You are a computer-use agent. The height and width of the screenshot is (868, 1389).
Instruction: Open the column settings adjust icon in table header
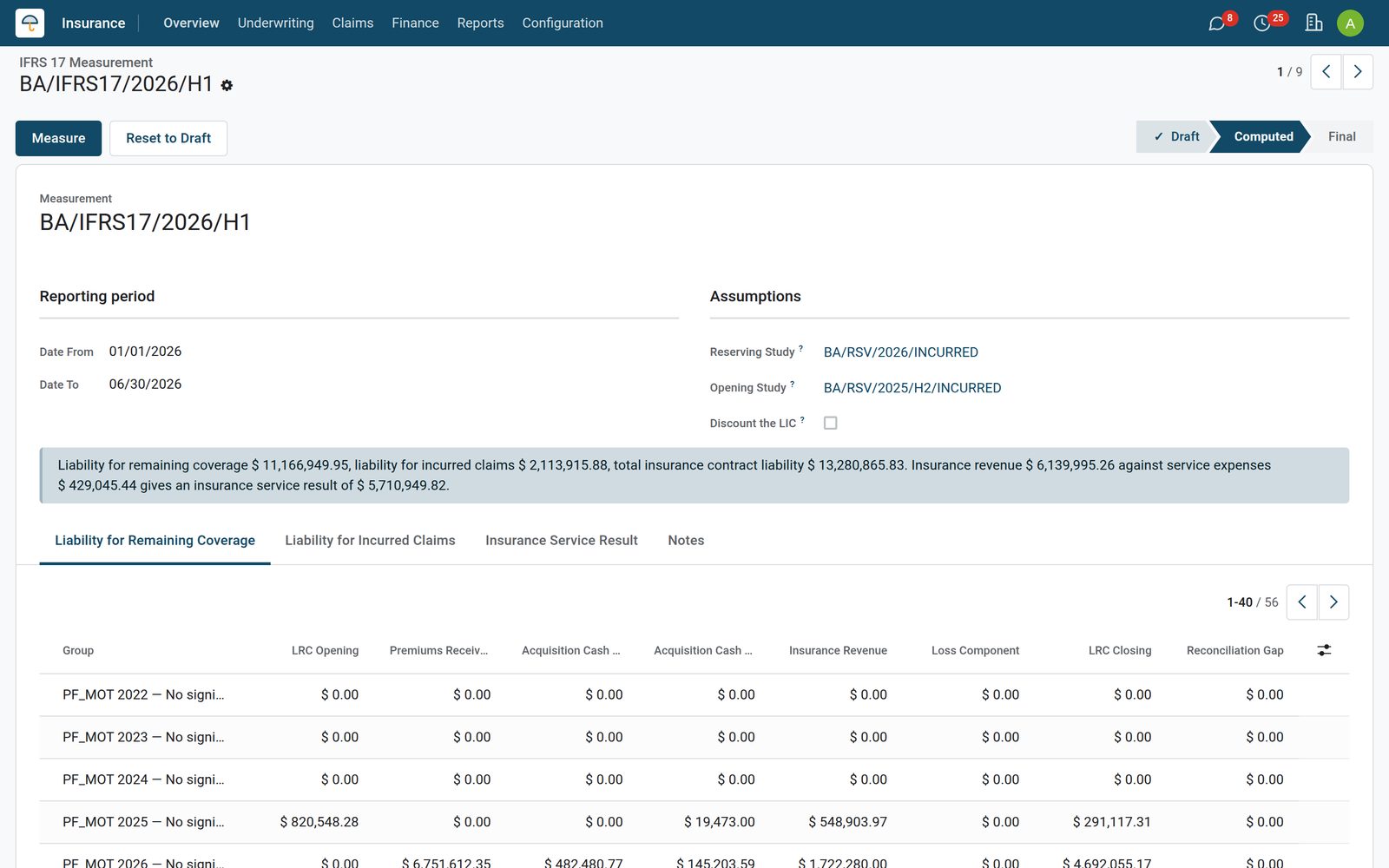1324,650
